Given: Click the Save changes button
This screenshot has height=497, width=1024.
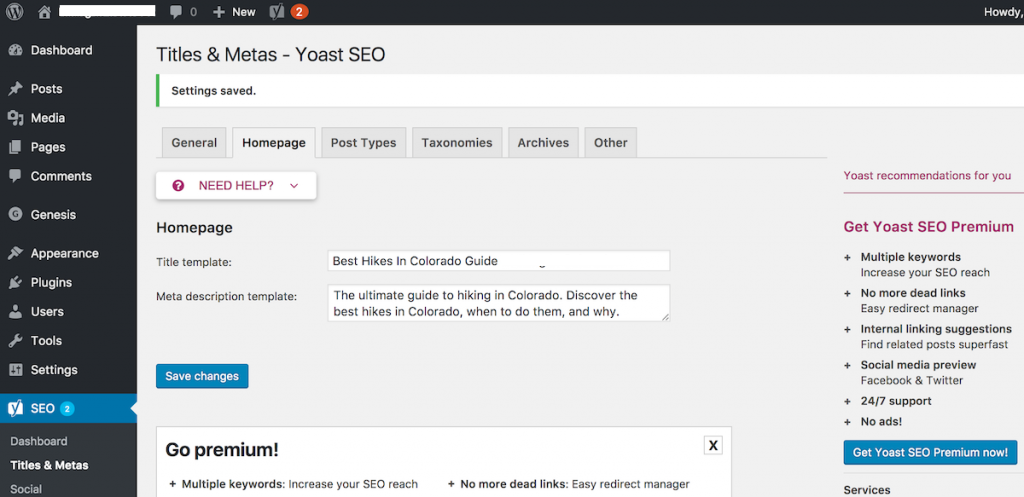Looking at the screenshot, I should pyautogui.click(x=202, y=376).
